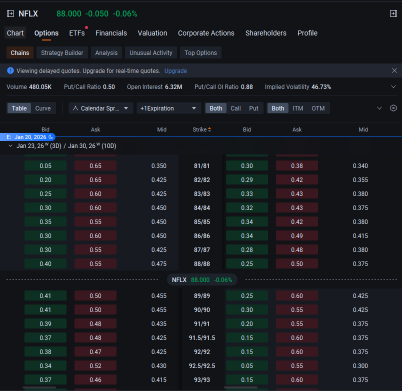Open the Calendar Spread strategy dropdown
Image resolution: width=402 pixels, height=391 pixels.
[101, 108]
